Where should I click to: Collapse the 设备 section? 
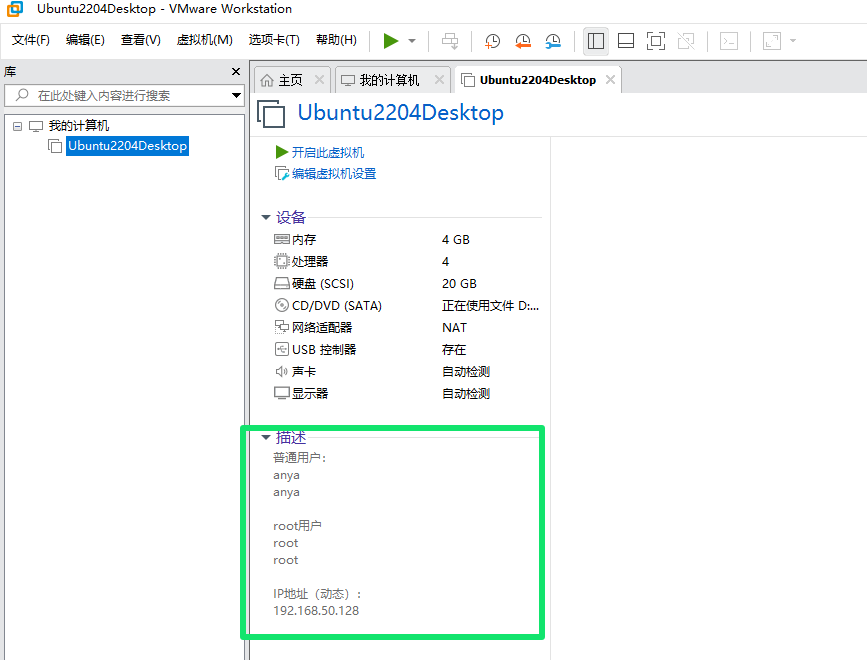coord(266,217)
